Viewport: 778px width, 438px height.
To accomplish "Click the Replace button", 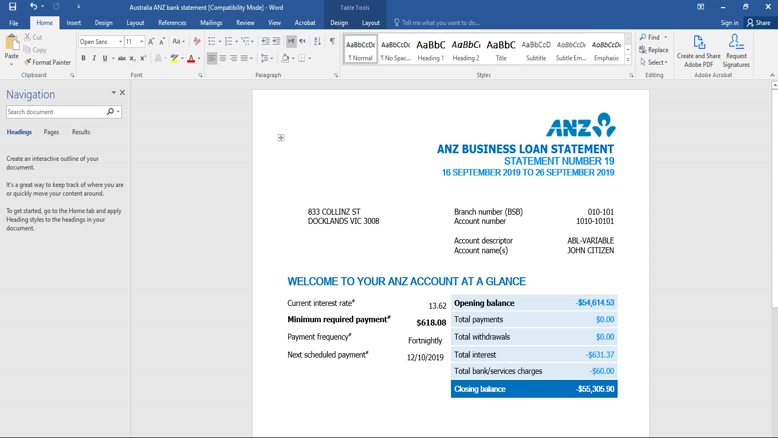I will coord(654,50).
